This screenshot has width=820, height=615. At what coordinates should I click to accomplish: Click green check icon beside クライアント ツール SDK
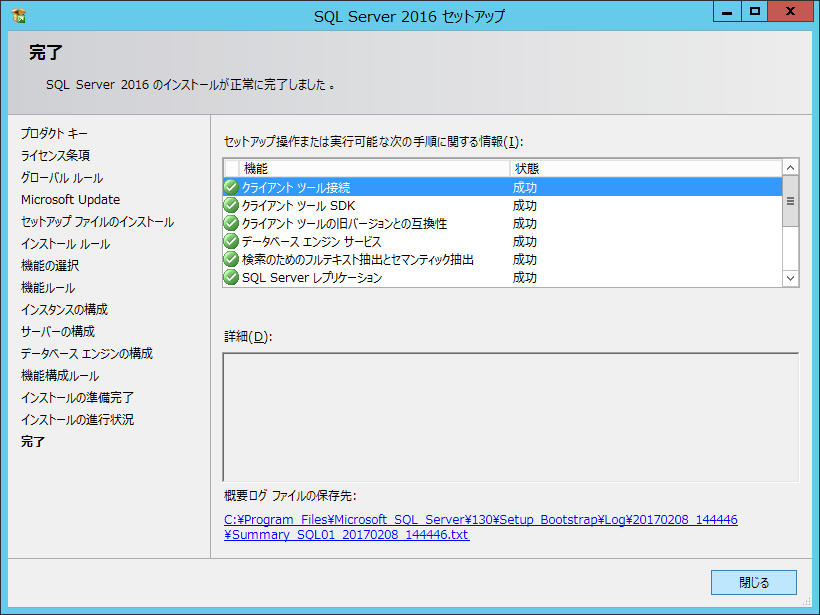pyautogui.click(x=231, y=205)
